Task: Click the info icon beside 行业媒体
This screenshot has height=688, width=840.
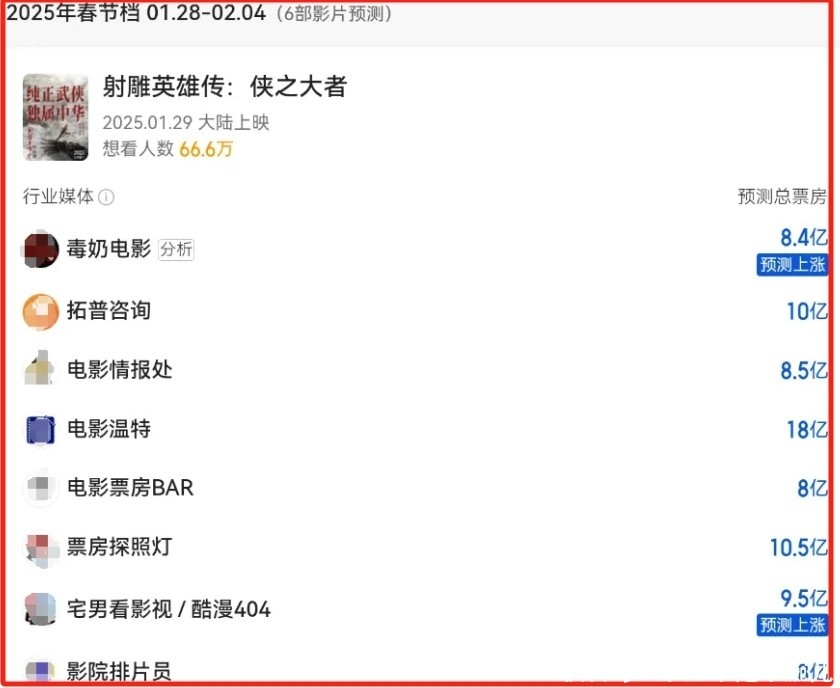Action: point(107,197)
